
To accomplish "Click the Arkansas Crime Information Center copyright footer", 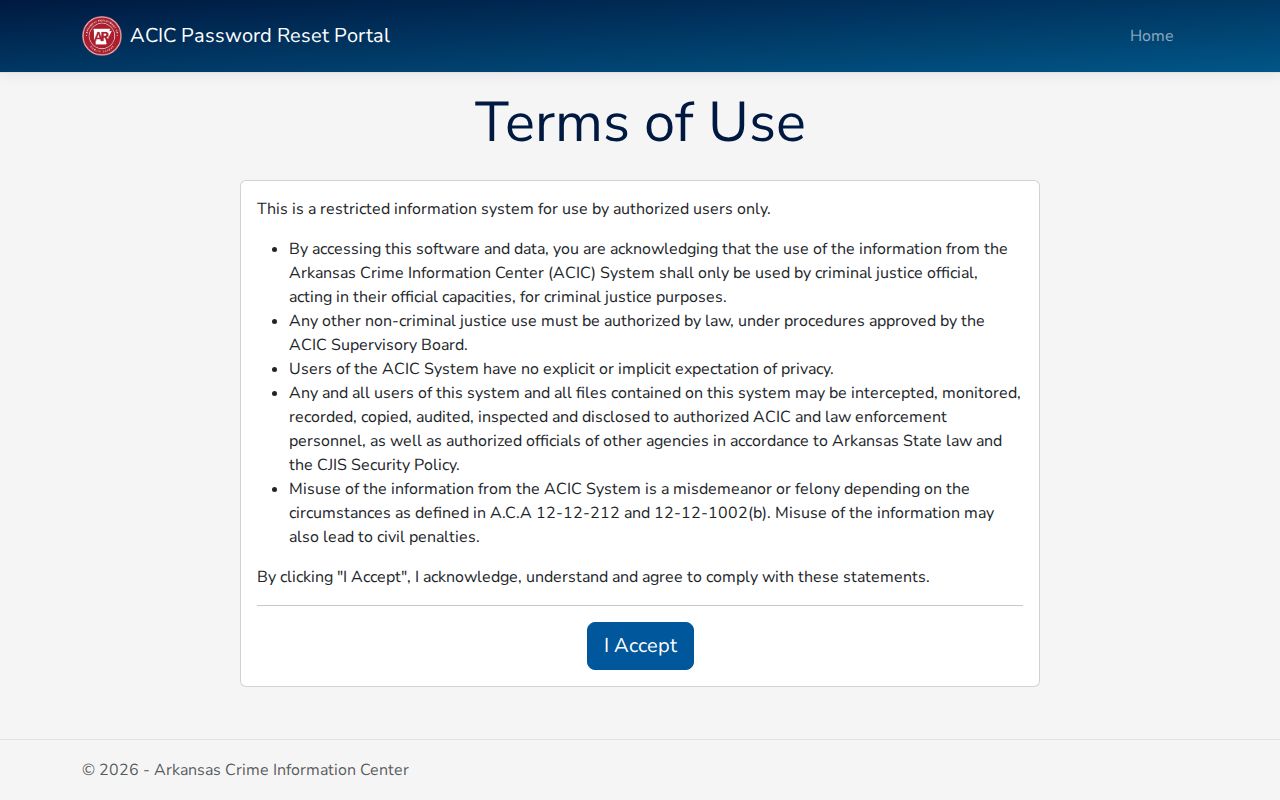I will coord(245,770).
